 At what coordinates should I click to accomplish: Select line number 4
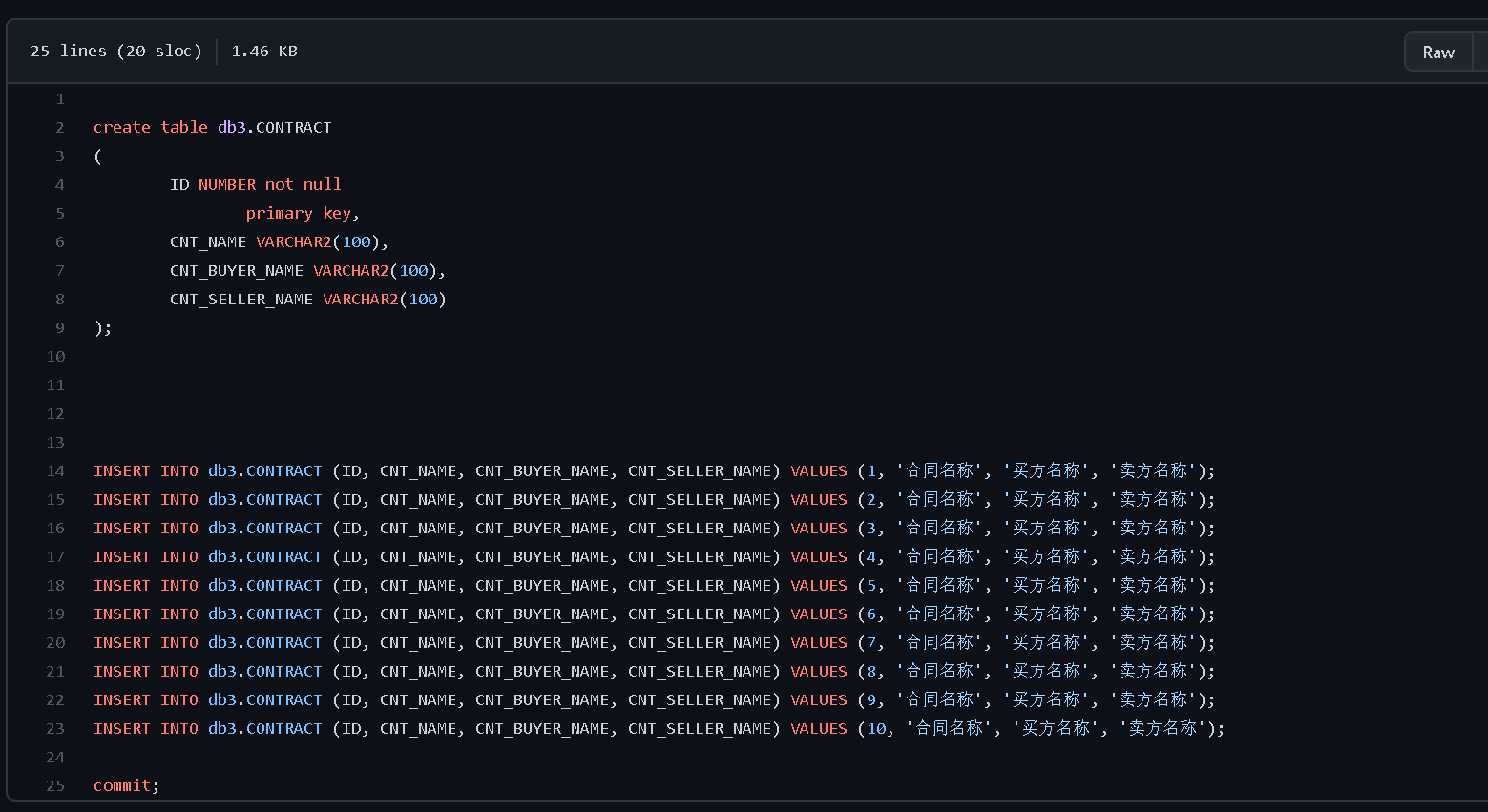(60, 185)
